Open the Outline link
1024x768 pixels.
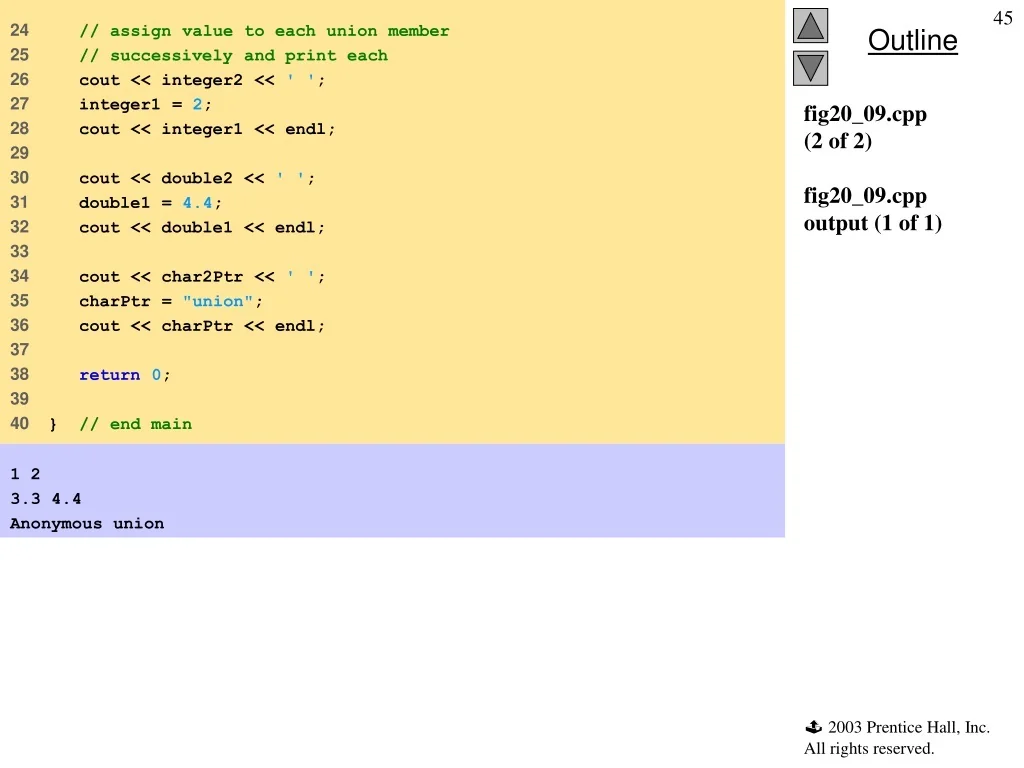912,41
